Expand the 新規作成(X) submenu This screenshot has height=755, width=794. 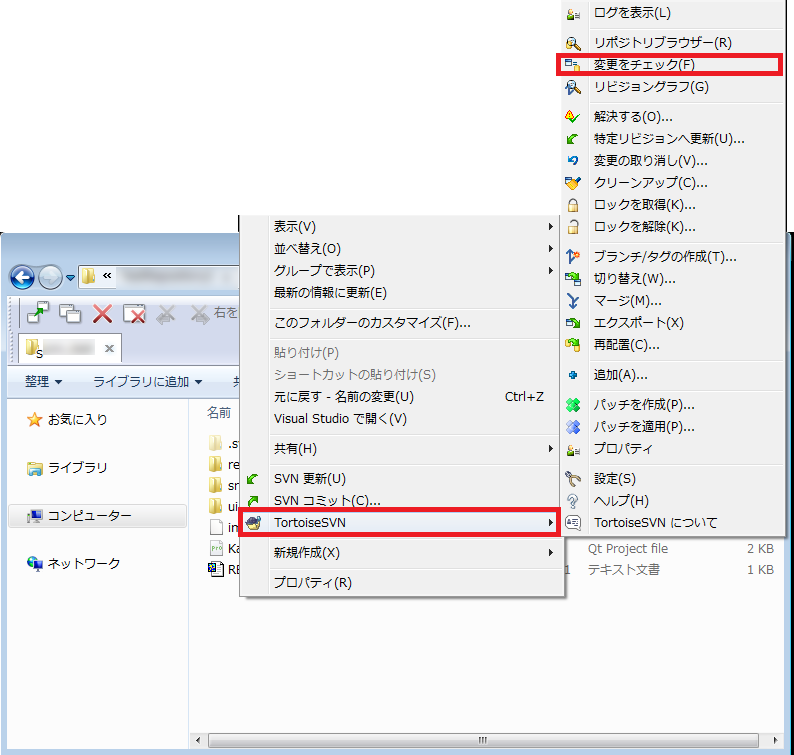(x=550, y=552)
